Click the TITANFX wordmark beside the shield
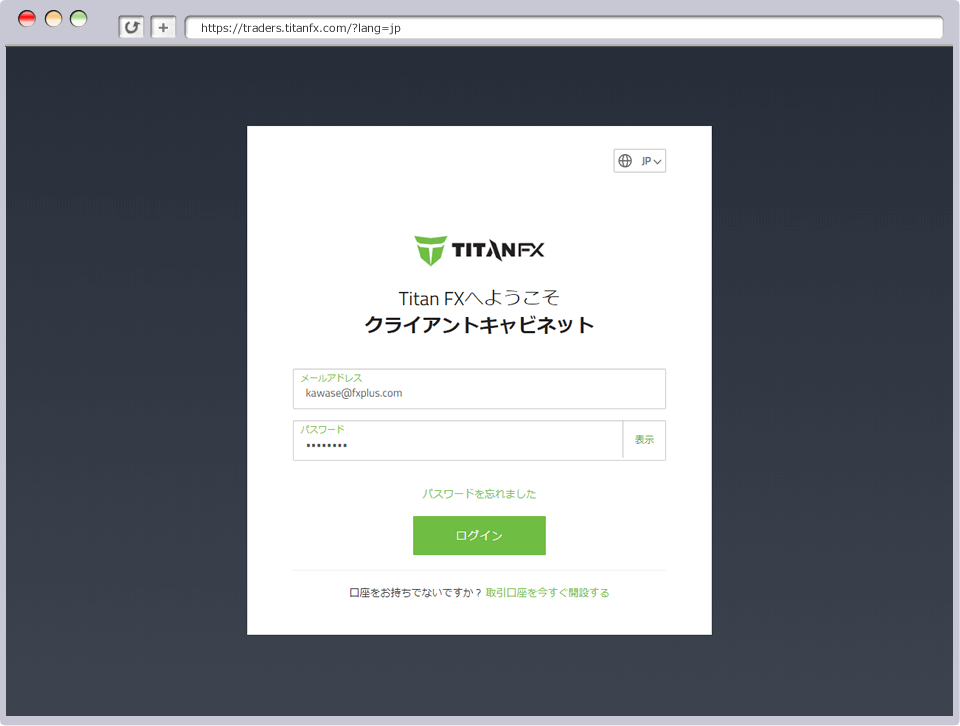The width and height of the screenshot is (960, 726). pos(496,250)
